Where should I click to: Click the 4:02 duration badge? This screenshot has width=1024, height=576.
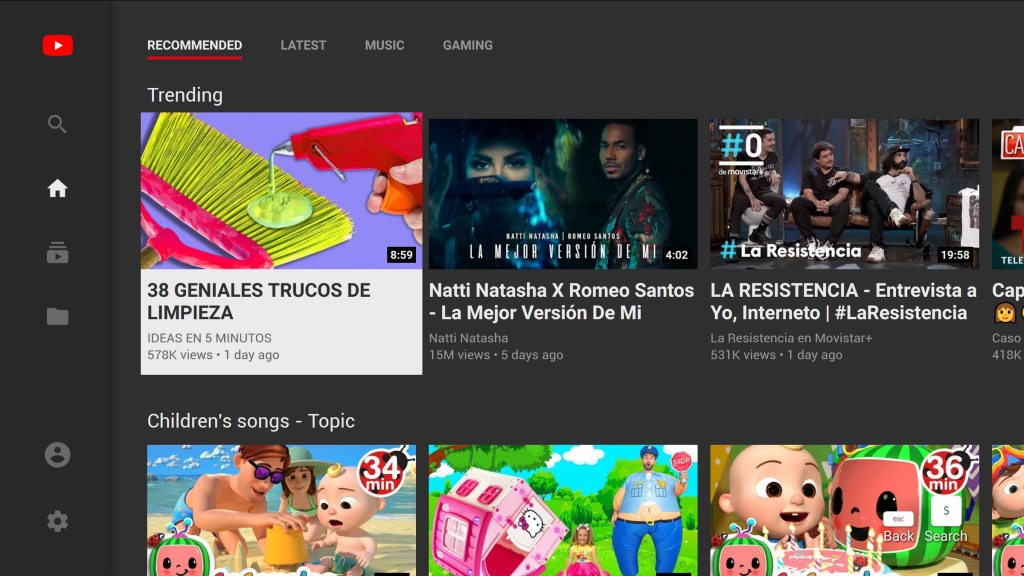point(677,255)
